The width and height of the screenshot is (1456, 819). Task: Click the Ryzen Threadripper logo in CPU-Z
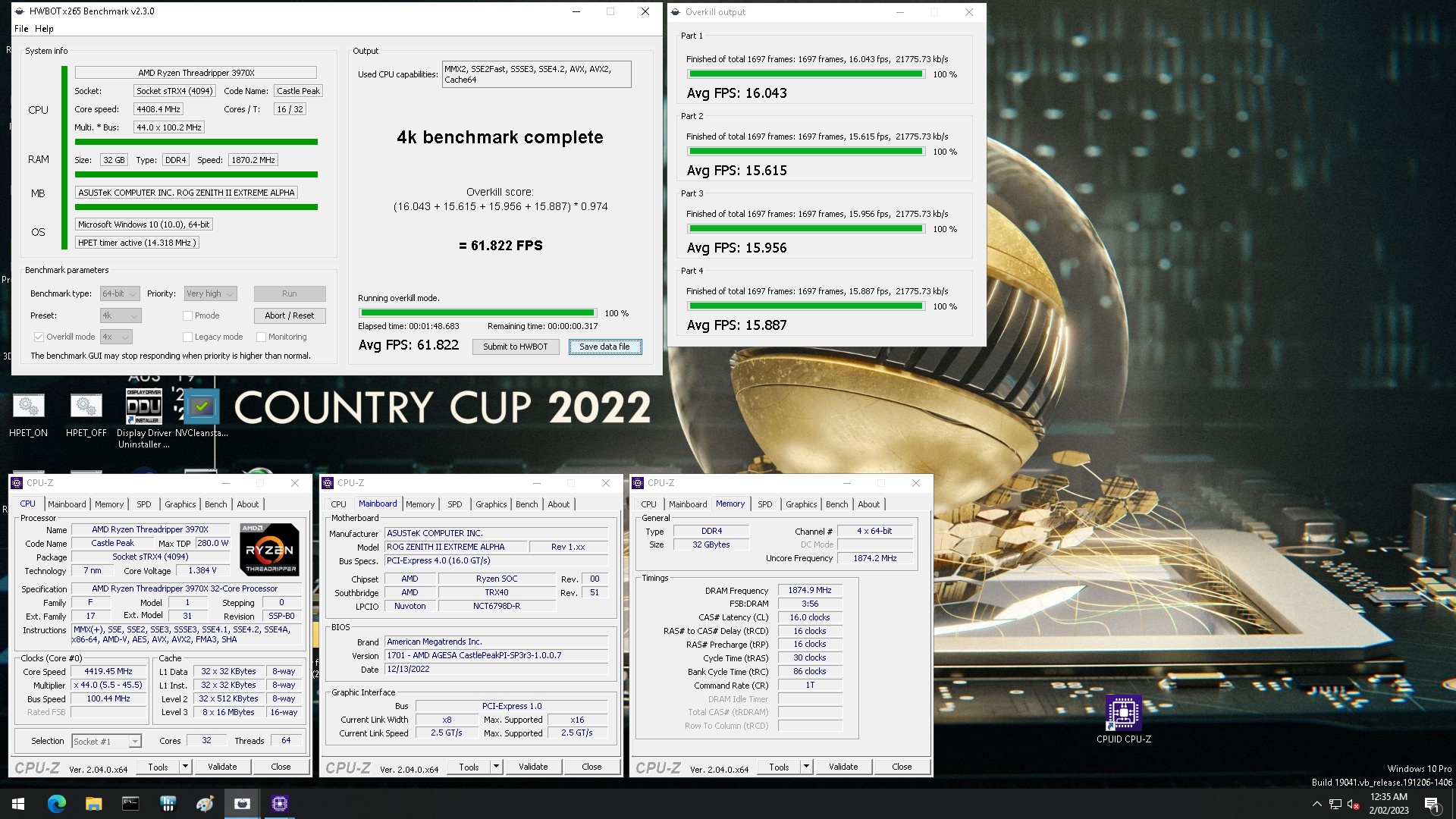pos(269,549)
